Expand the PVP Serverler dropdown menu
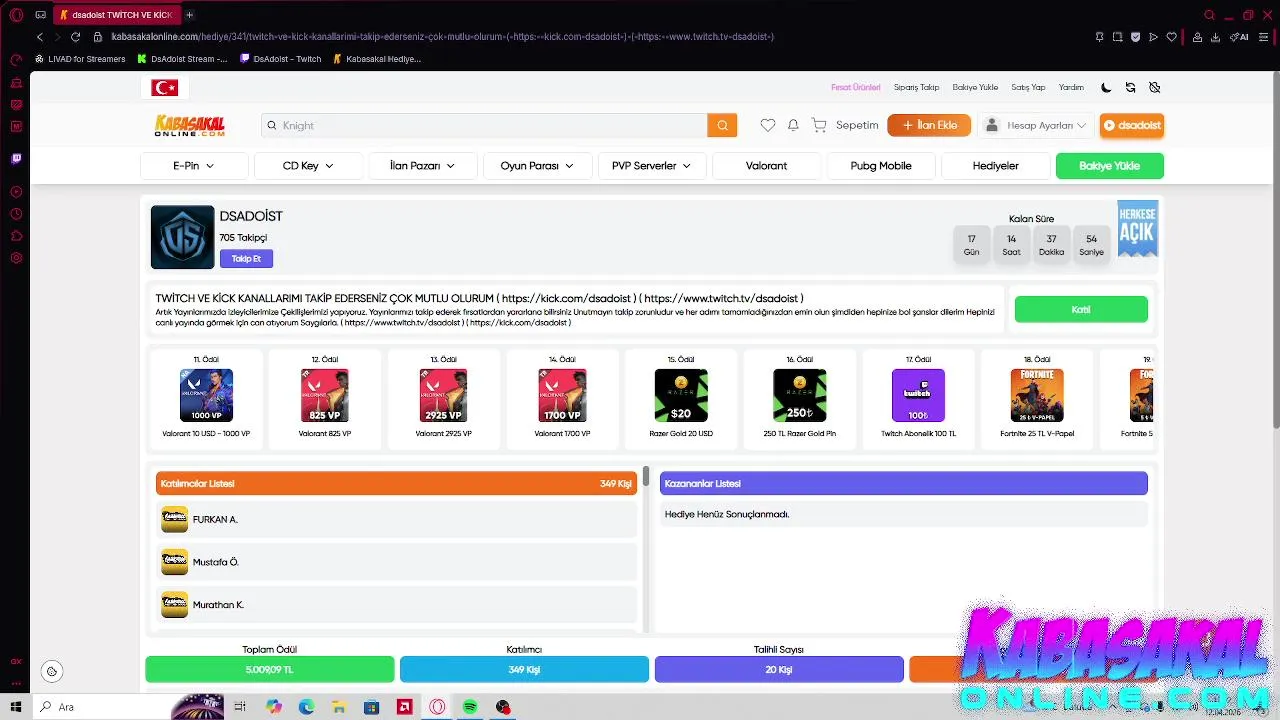Screen dimensions: 1280x720 [x=652, y=166]
